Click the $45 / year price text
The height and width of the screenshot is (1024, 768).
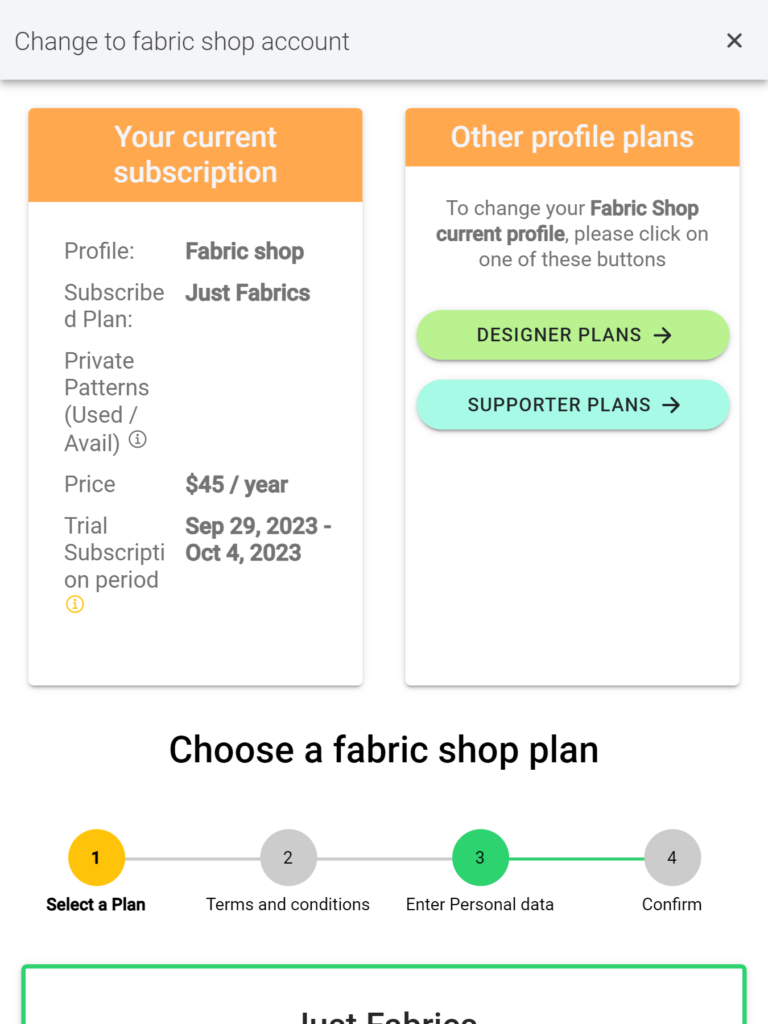[x=236, y=485]
